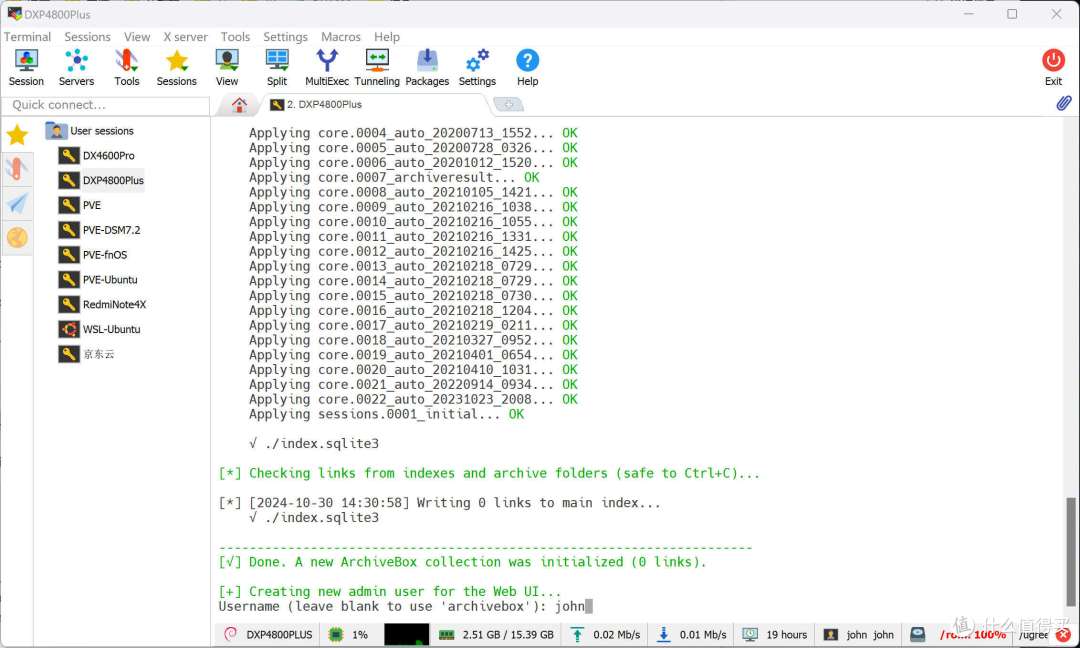The height and width of the screenshot is (648, 1080).
Task: Open the Packages manager
Action: [427, 67]
